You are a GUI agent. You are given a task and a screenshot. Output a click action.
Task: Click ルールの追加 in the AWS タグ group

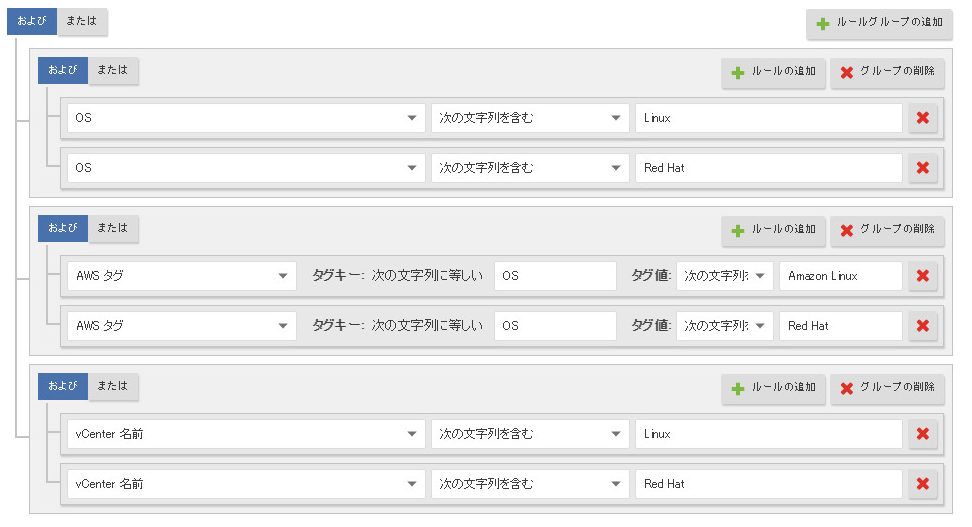tap(774, 230)
